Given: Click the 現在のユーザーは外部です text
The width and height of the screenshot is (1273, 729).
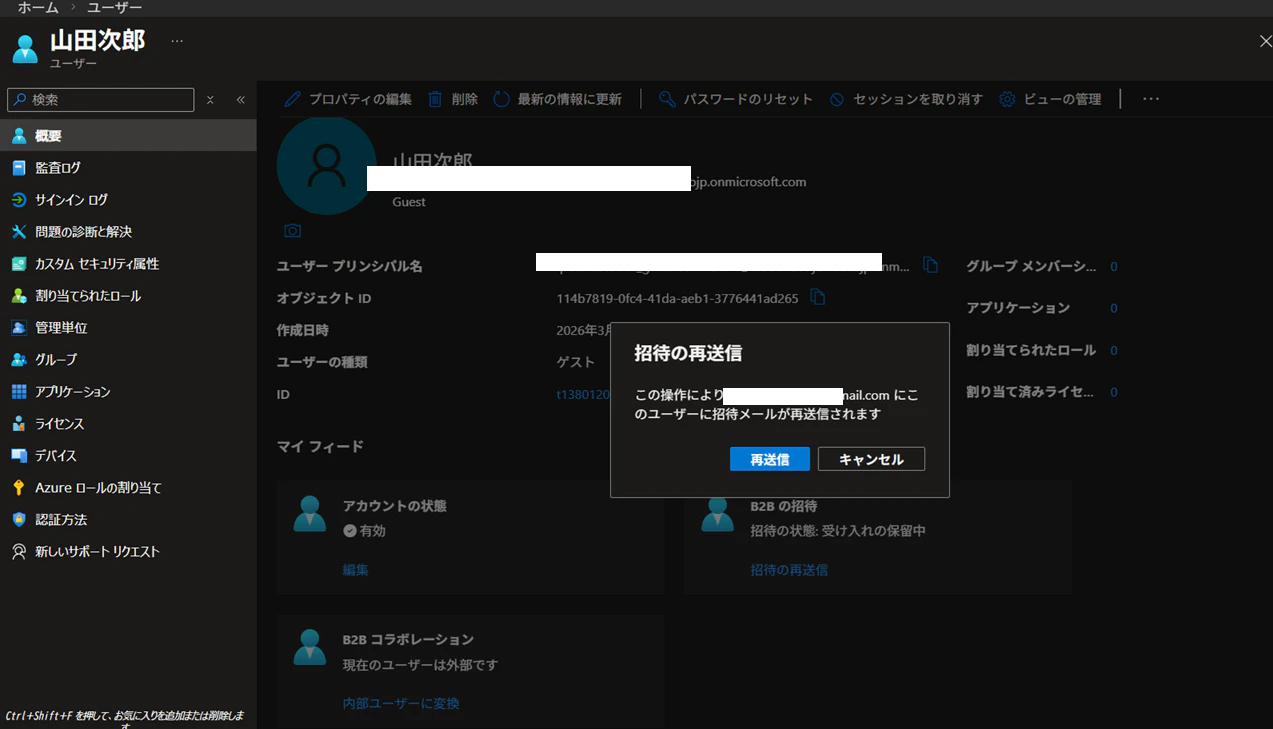Looking at the screenshot, I should coord(420,665).
